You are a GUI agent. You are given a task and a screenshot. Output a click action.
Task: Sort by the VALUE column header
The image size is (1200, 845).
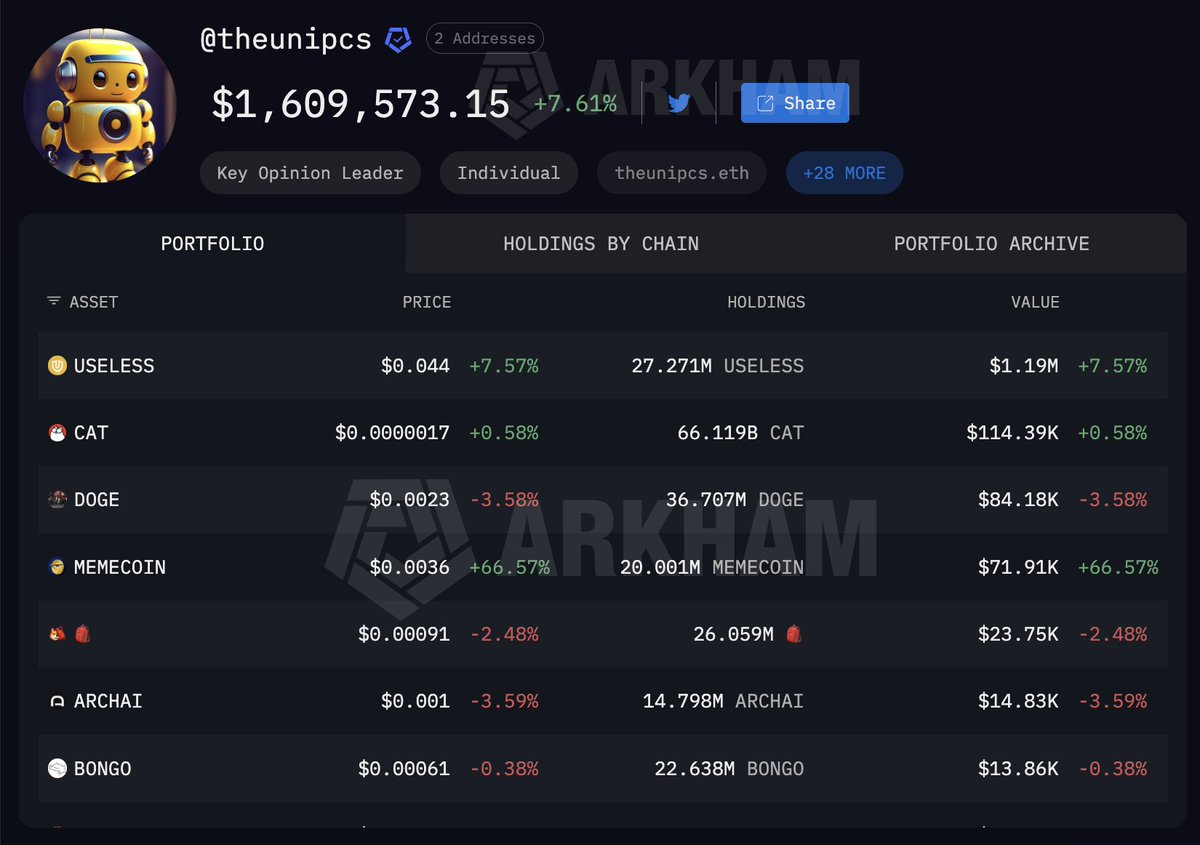(1034, 302)
